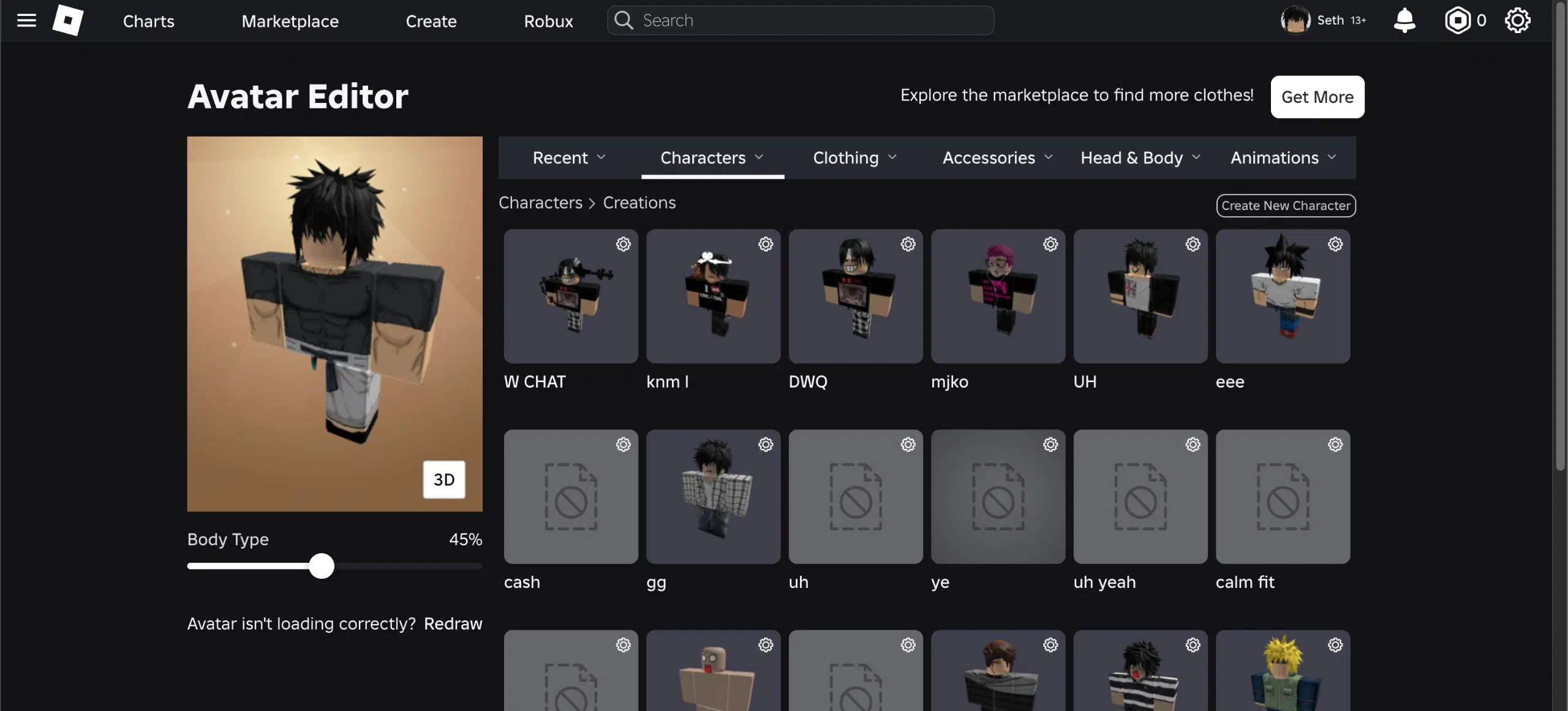1568x711 pixels.
Task: Click the page vertical scrollbar
Action: pyautogui.click(x=1560, y=236)
